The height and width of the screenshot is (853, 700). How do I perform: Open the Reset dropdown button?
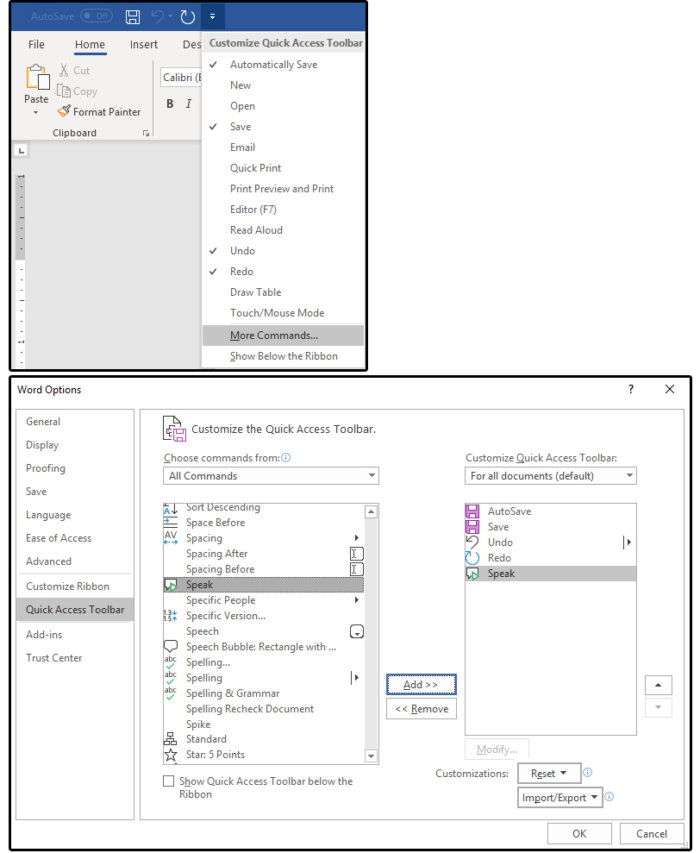[549, 773]
